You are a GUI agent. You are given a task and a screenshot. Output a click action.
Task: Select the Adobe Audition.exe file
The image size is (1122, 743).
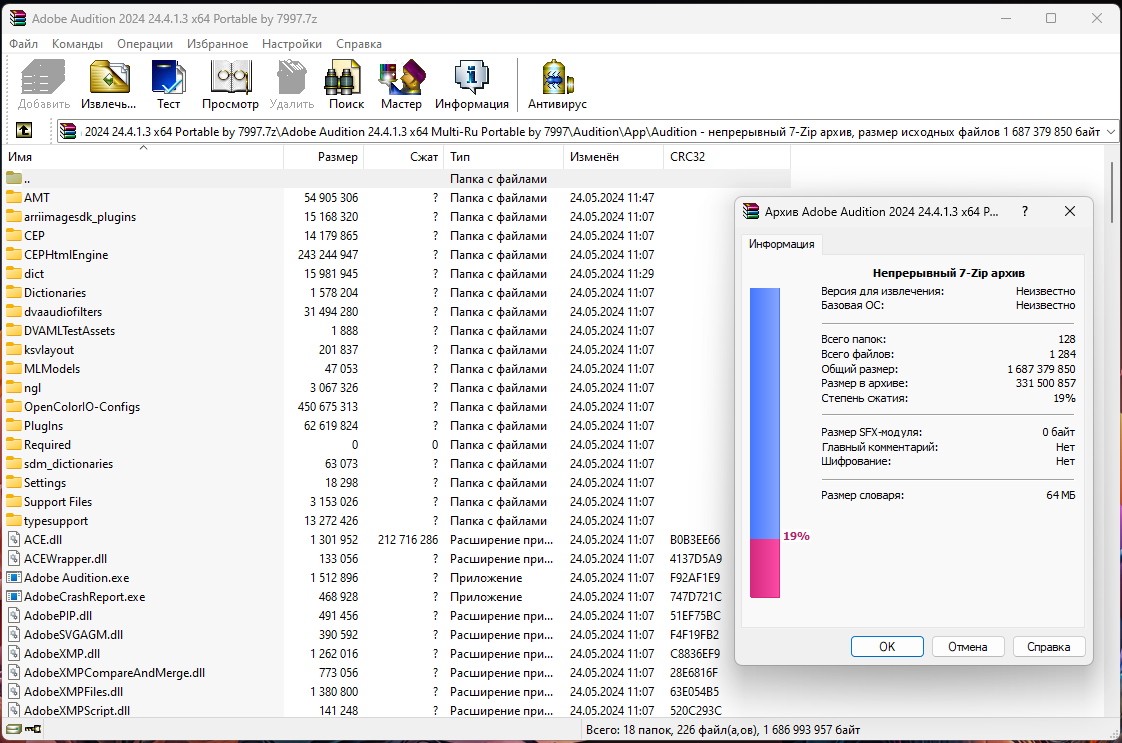(x=76, y=578)
